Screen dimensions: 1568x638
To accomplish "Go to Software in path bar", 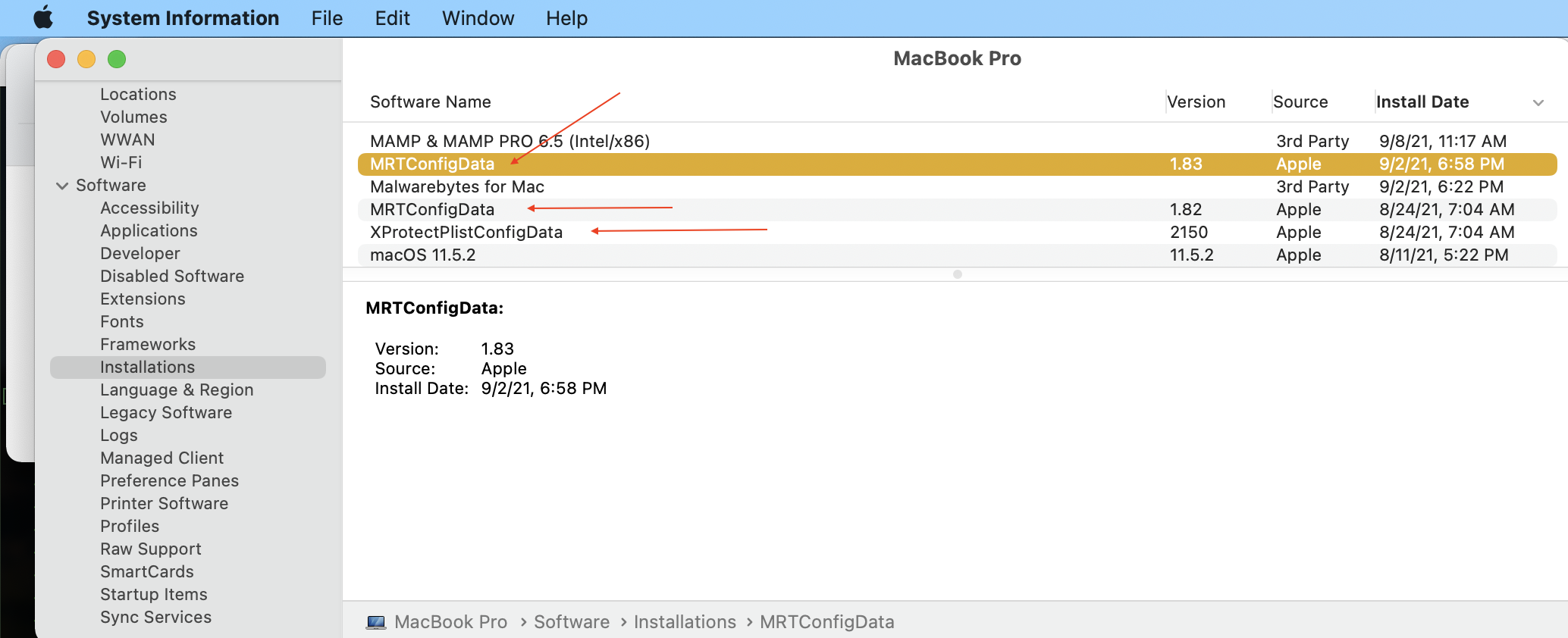I will coord(572,622).
